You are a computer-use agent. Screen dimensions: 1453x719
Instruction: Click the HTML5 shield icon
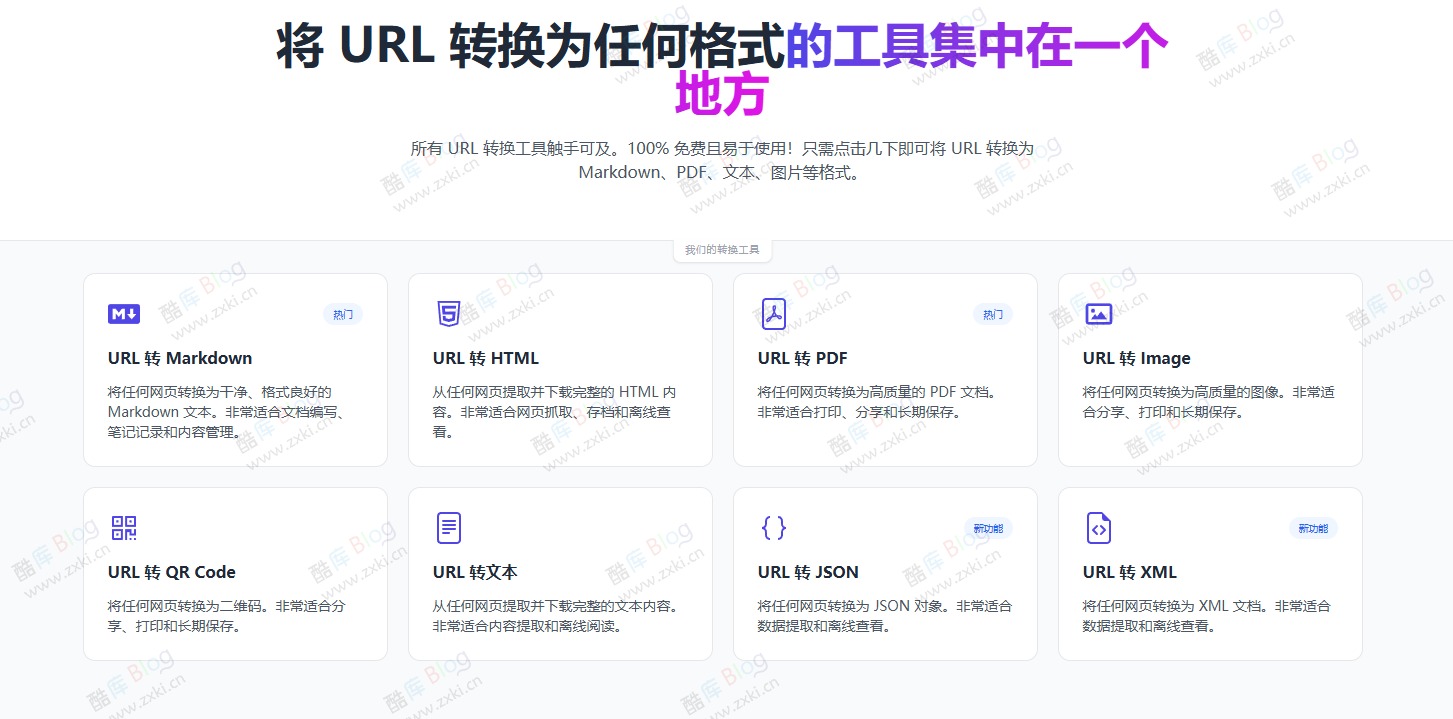pyautogui.click(x=446, y=313)
